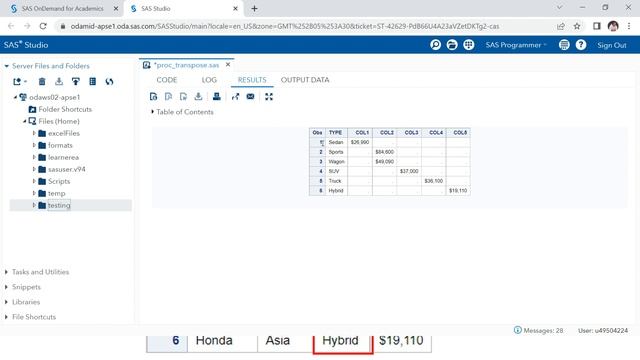This screenshot has height=360, width=640.
Task: Select the sasuser.v94 folder
Action: [x=67, y=169]
